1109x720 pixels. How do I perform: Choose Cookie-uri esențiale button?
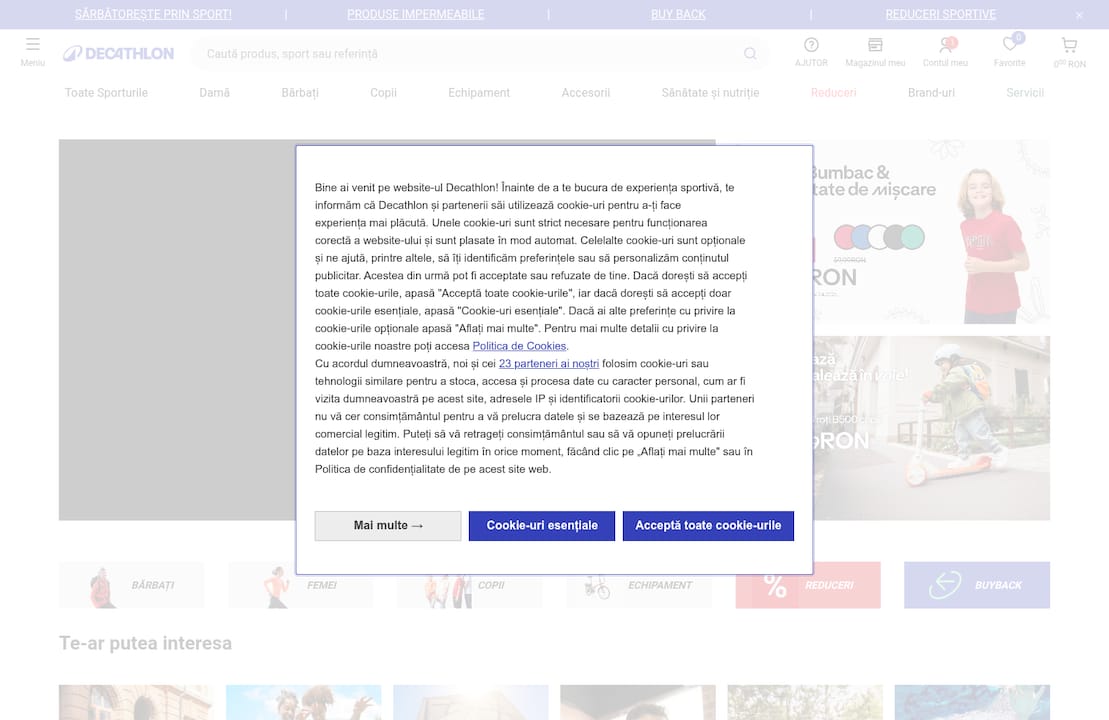click(542, 526)
